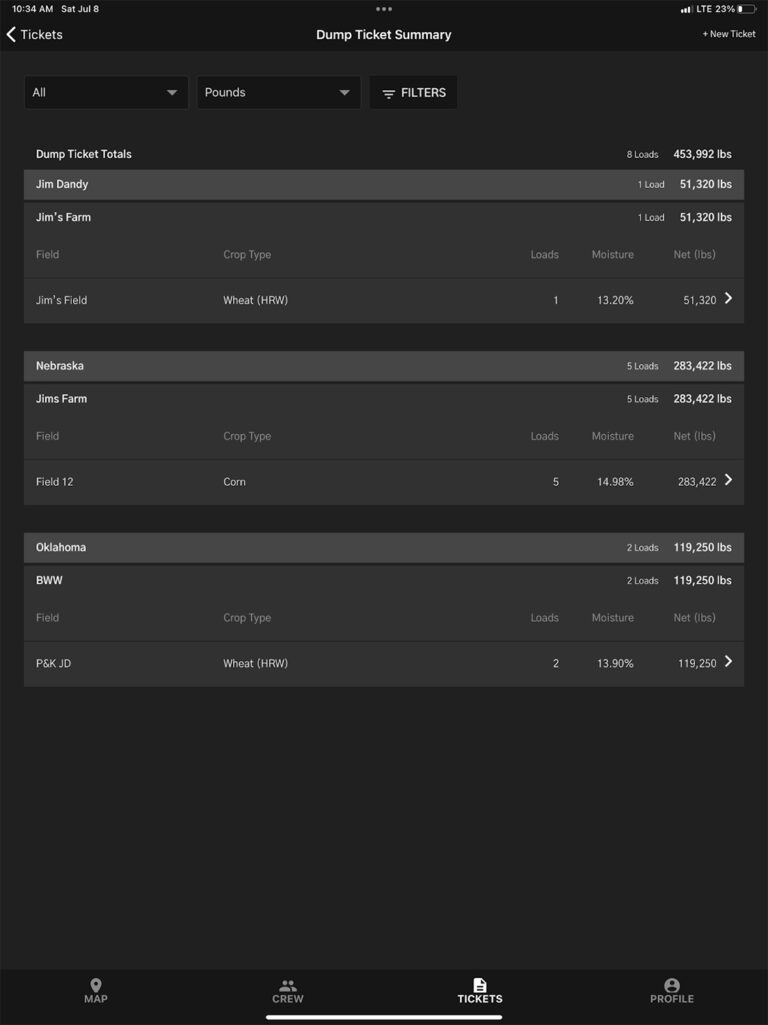Select the Nebraska group header
This screenshot has width=768, height=1025.
[x=384, y=366]
